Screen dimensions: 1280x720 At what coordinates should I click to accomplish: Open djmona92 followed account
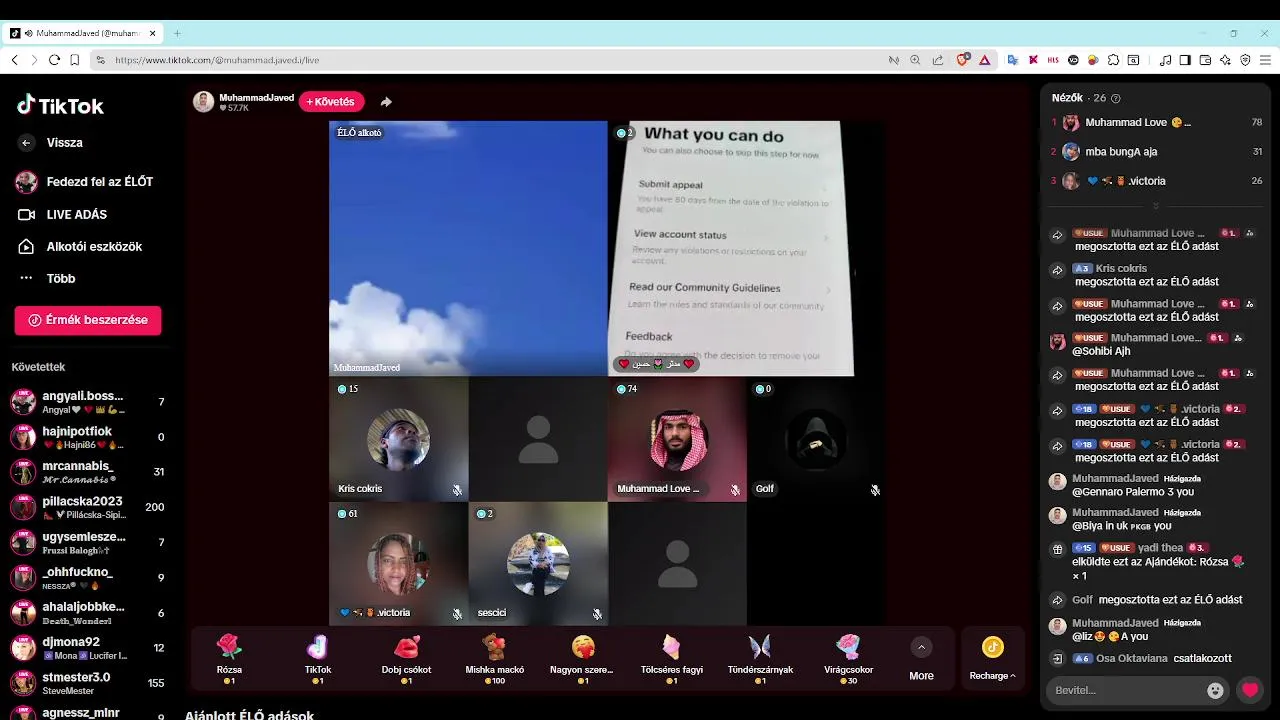[88, 648]
